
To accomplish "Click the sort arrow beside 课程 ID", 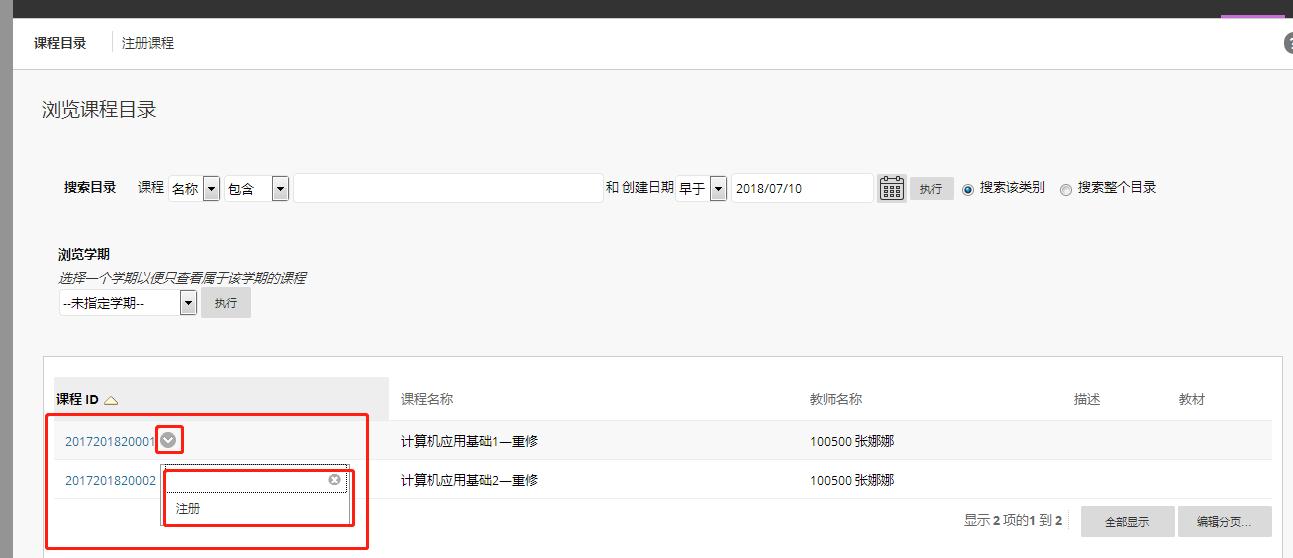I will coord(111,400).
